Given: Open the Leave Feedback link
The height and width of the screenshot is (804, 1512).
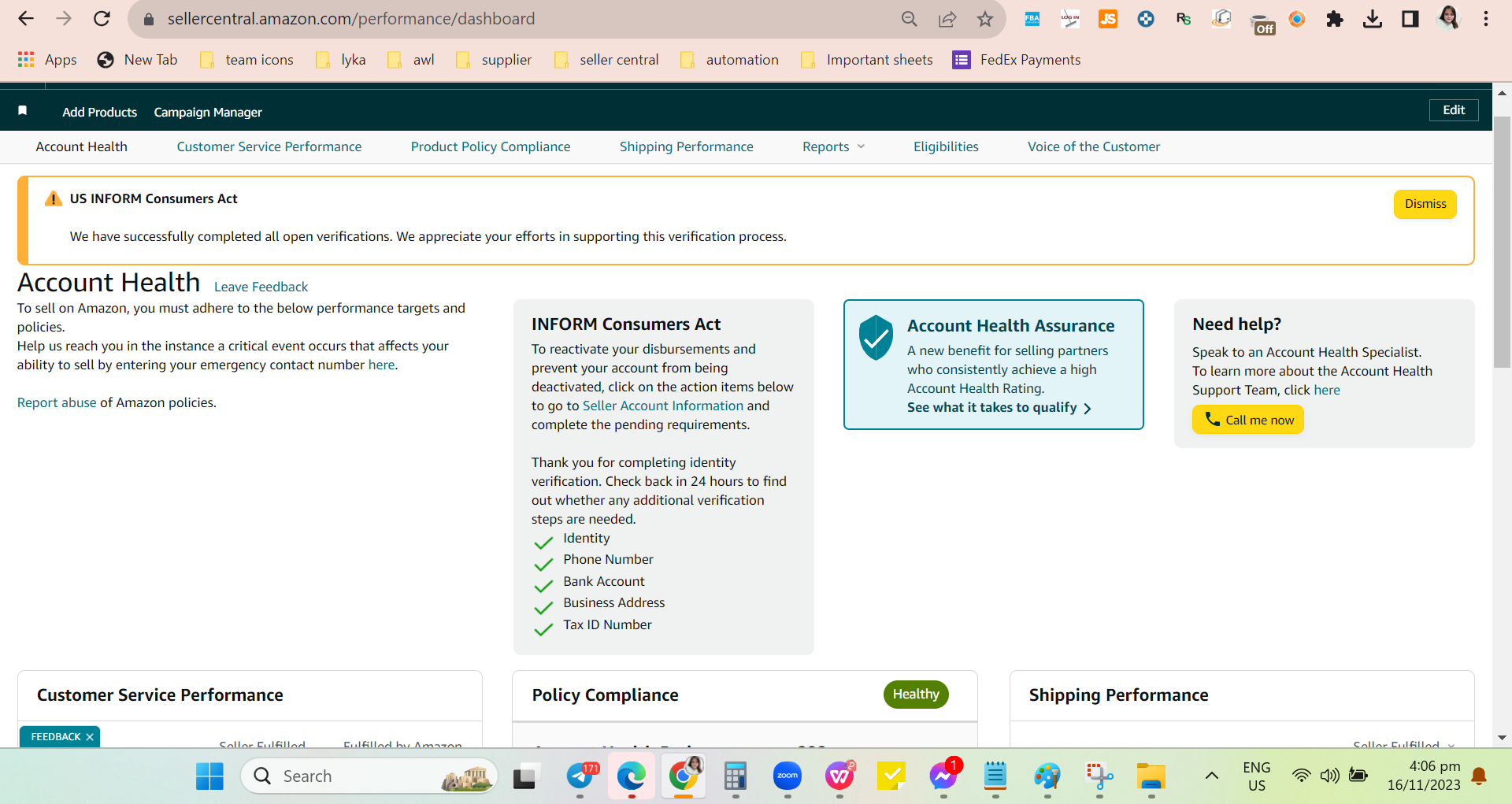Looking at the screenshot, I should pos(261,287).
